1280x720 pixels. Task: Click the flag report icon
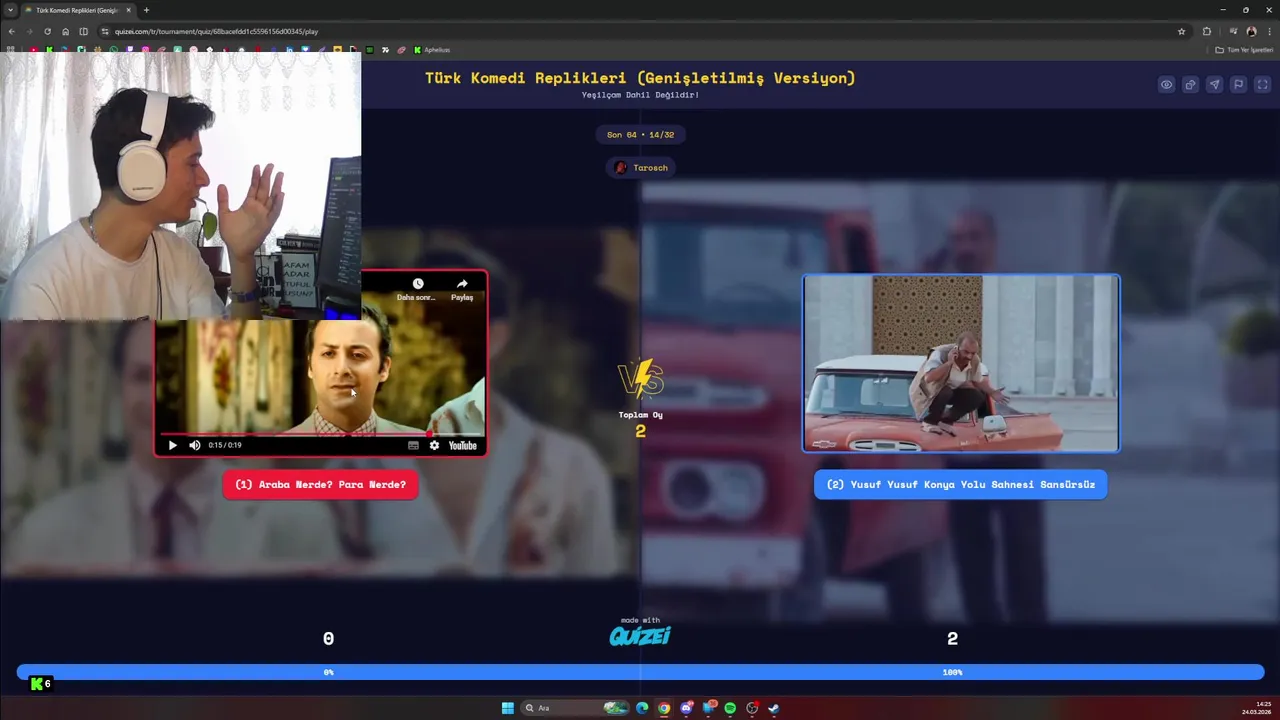coord(1238,85)
